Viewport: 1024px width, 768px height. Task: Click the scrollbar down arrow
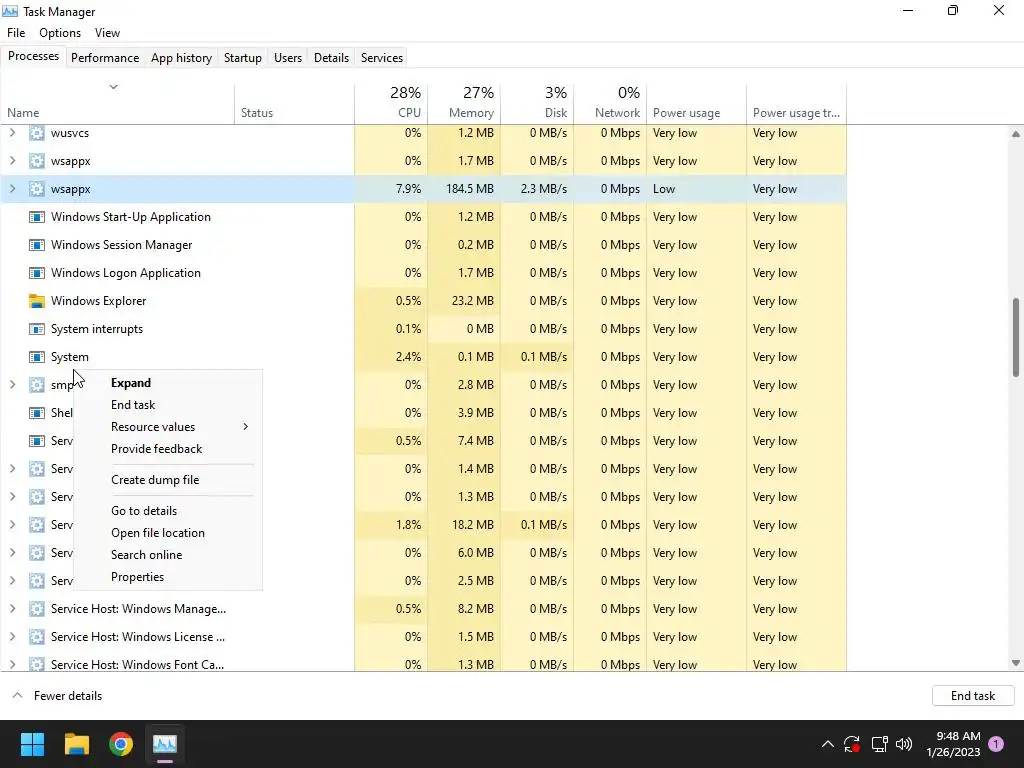(1016, 663)
